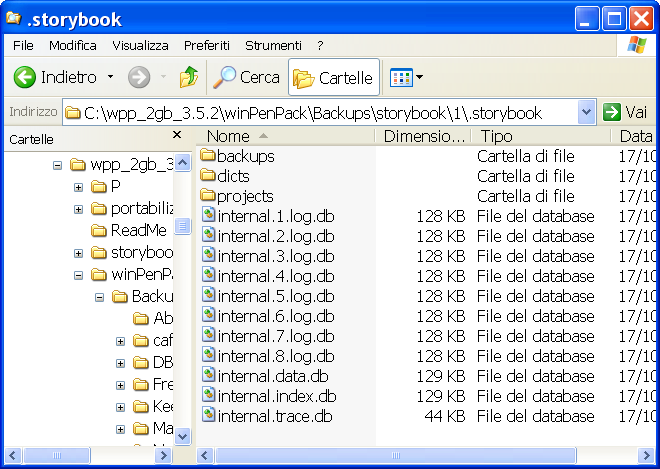The width and height of the screenshot is (660, 469).
Task: Select the backups folder icon
Action: point(208,155)
